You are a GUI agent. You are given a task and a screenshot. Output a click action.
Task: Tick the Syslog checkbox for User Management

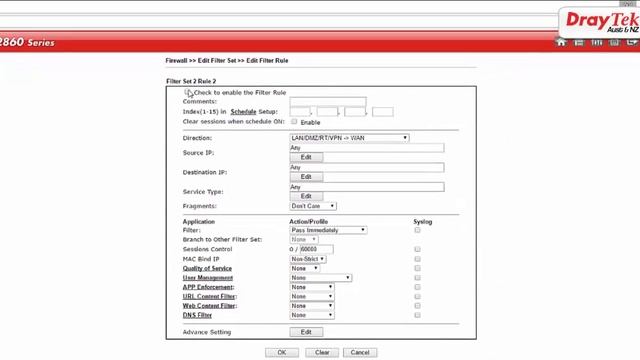point(417,278)
